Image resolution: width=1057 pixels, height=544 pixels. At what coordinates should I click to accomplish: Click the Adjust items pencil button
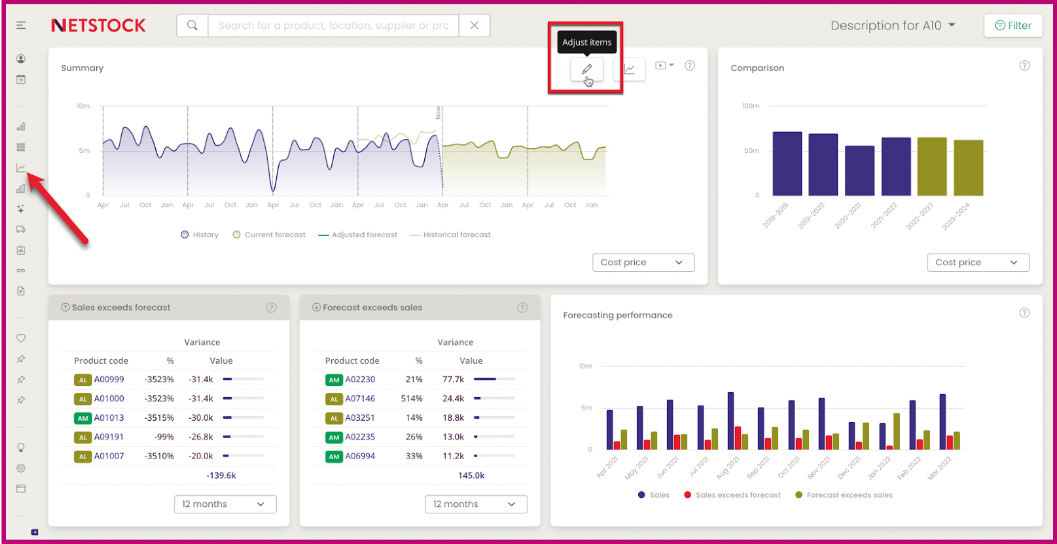(x=587, y=69)
